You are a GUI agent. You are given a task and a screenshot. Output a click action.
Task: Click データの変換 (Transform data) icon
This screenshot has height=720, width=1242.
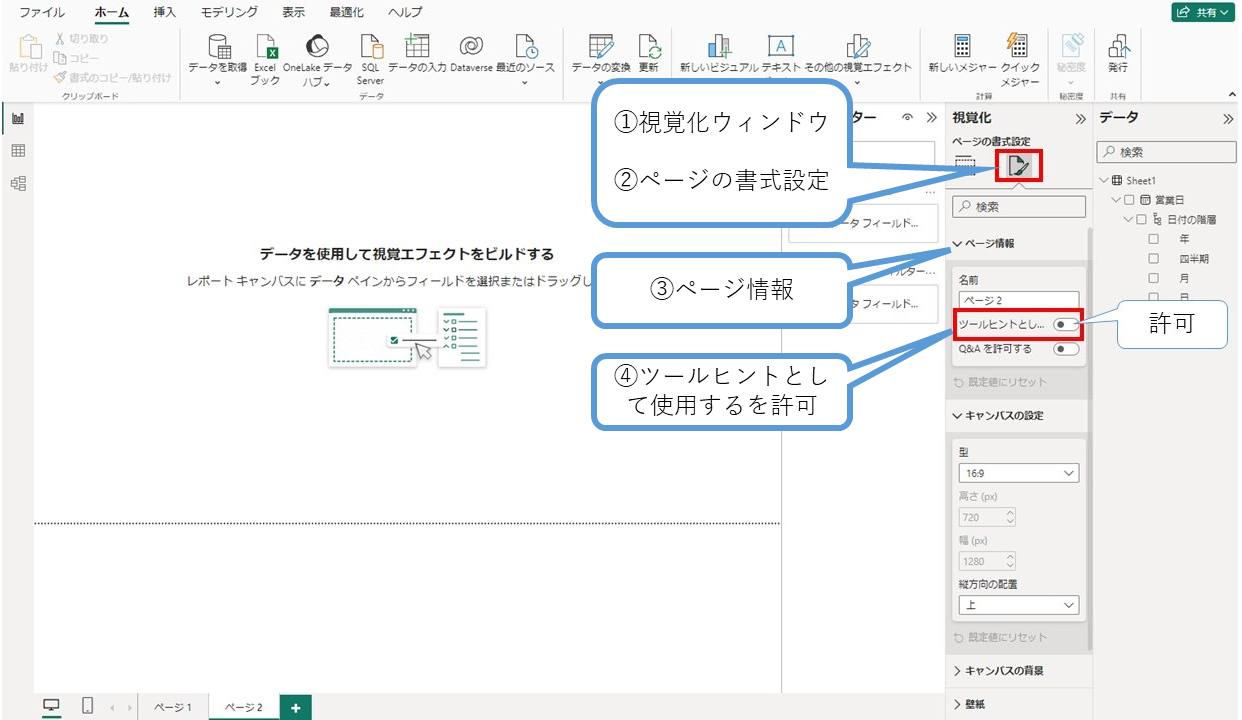click(600, 48)
